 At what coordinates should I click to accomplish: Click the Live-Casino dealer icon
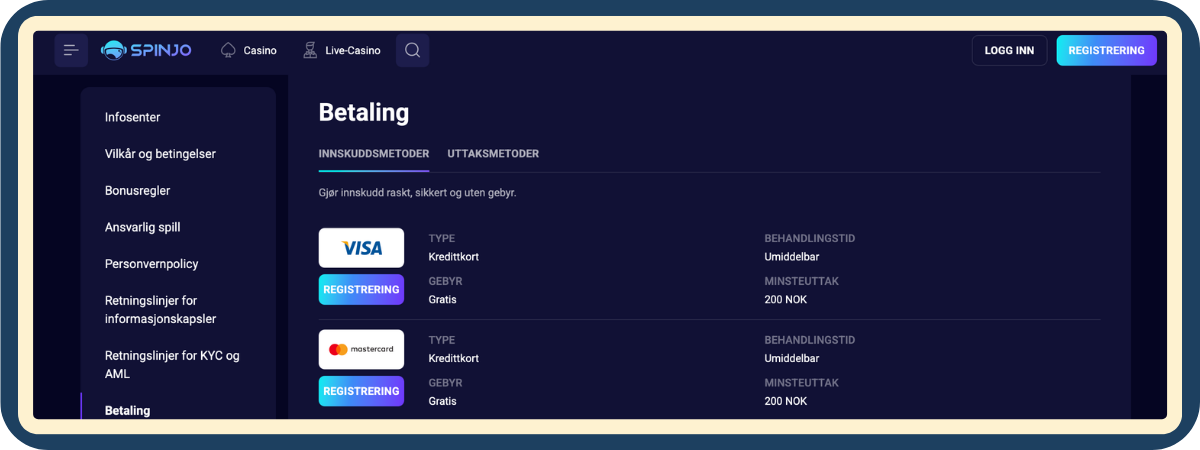coord(310,50)
